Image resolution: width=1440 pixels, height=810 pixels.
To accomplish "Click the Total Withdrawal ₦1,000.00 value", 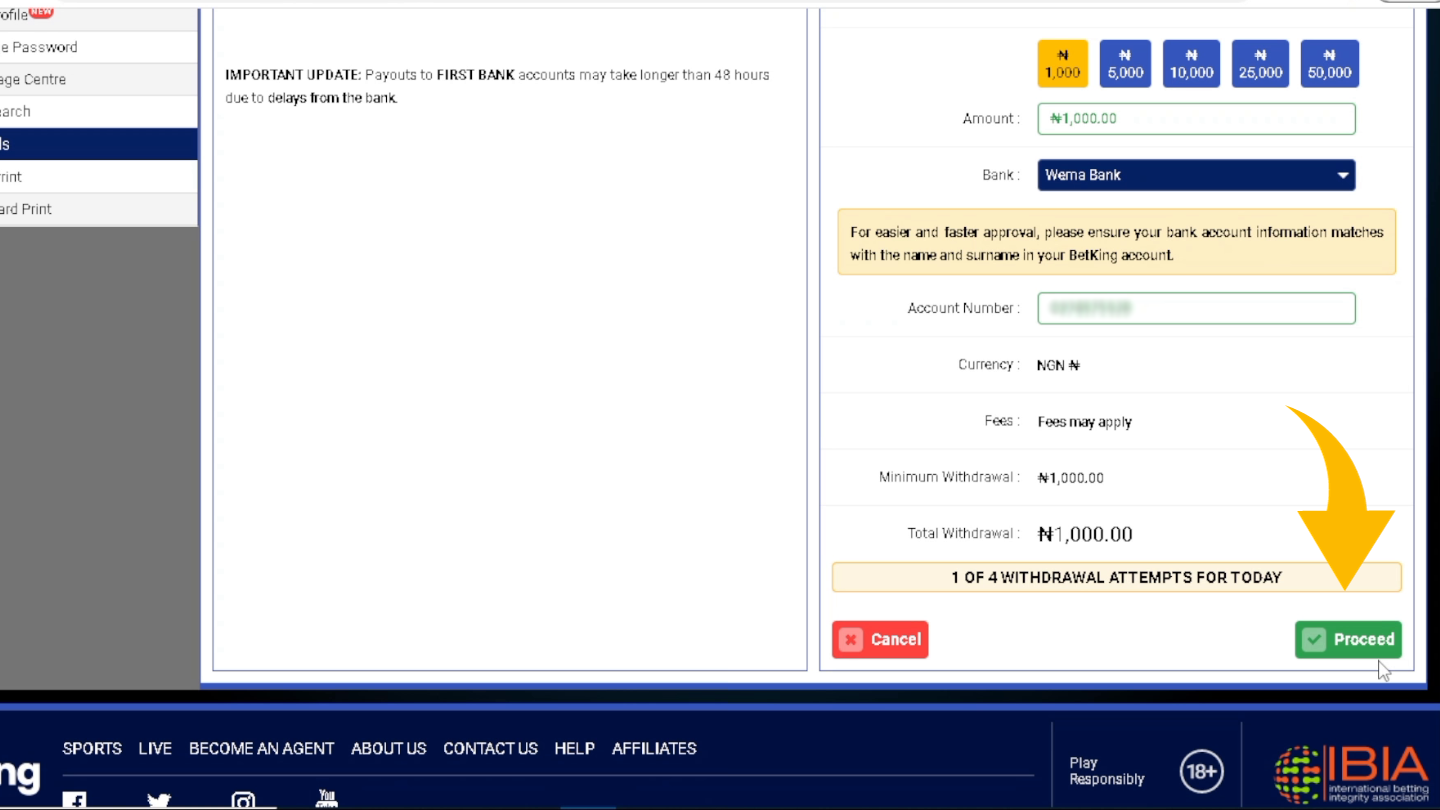I will (1085, 534).
